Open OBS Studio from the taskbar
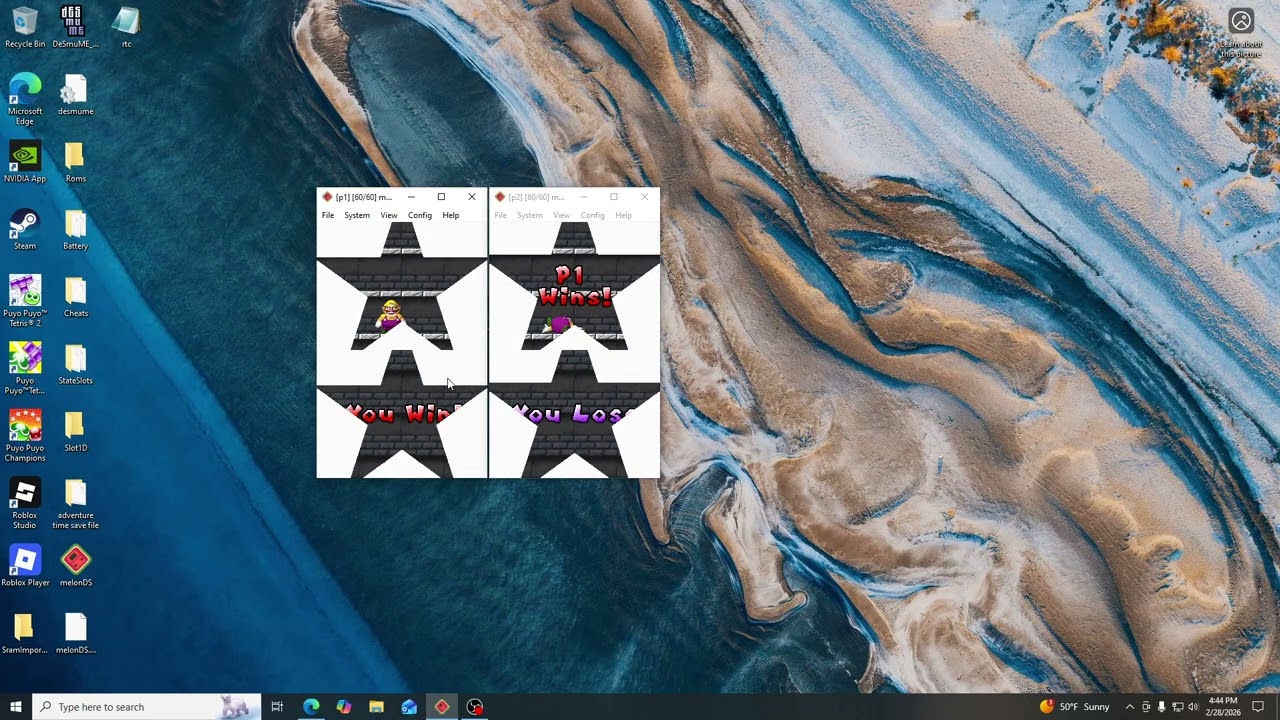 [x=475, y=707]
